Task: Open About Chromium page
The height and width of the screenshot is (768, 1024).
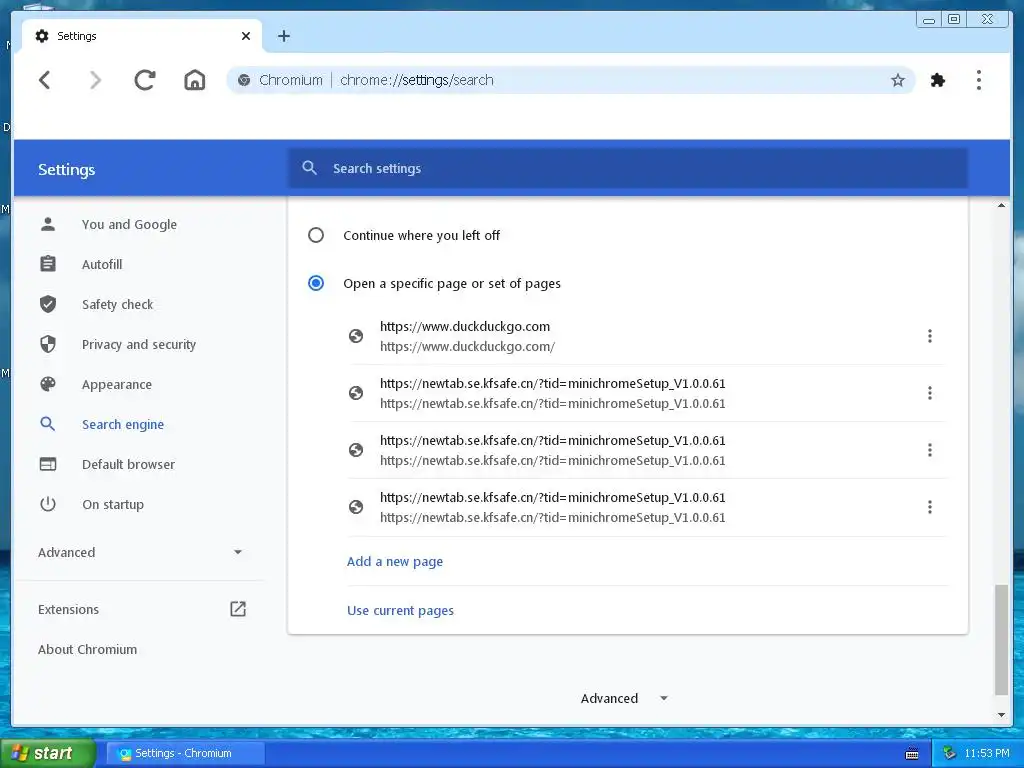Action: point(88,649)
